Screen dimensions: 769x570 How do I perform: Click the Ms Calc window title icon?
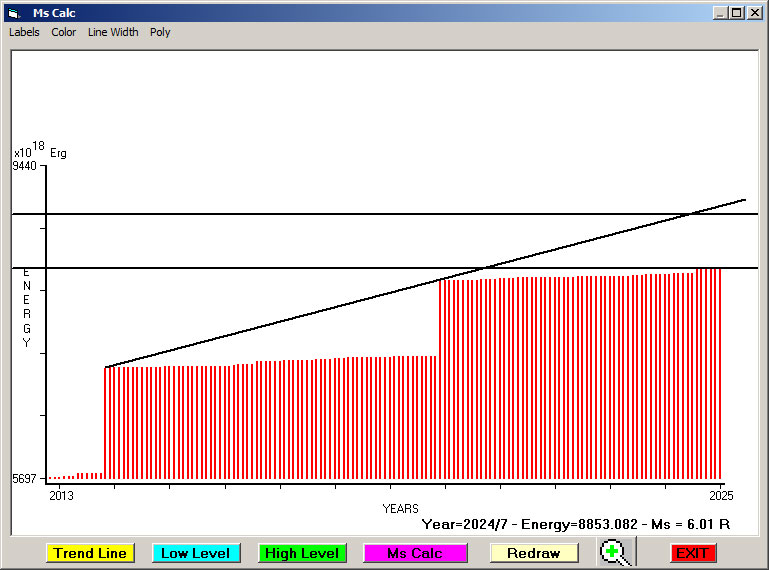click(14, 13)
